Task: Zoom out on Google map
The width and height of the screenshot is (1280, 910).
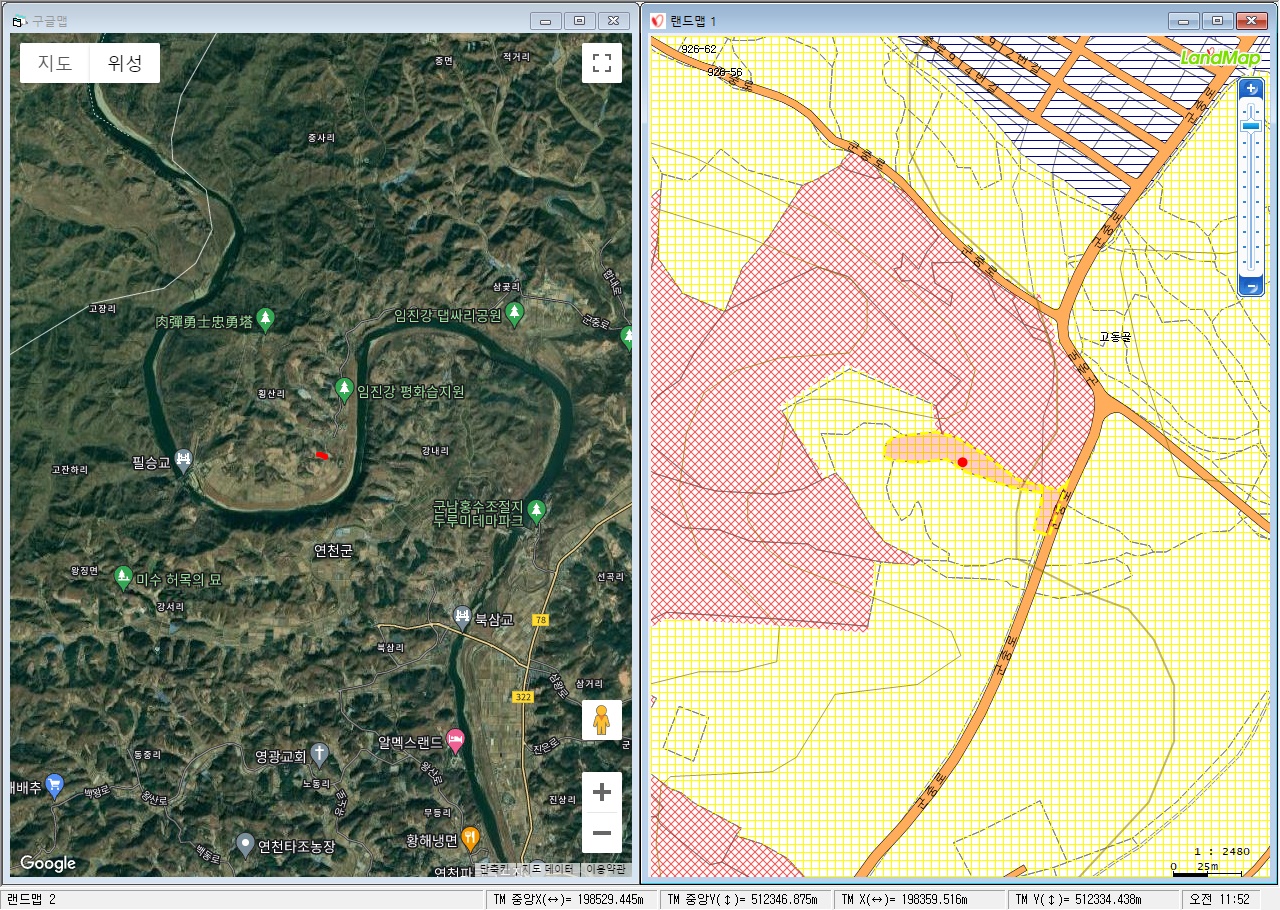Action: pos(601,832)
